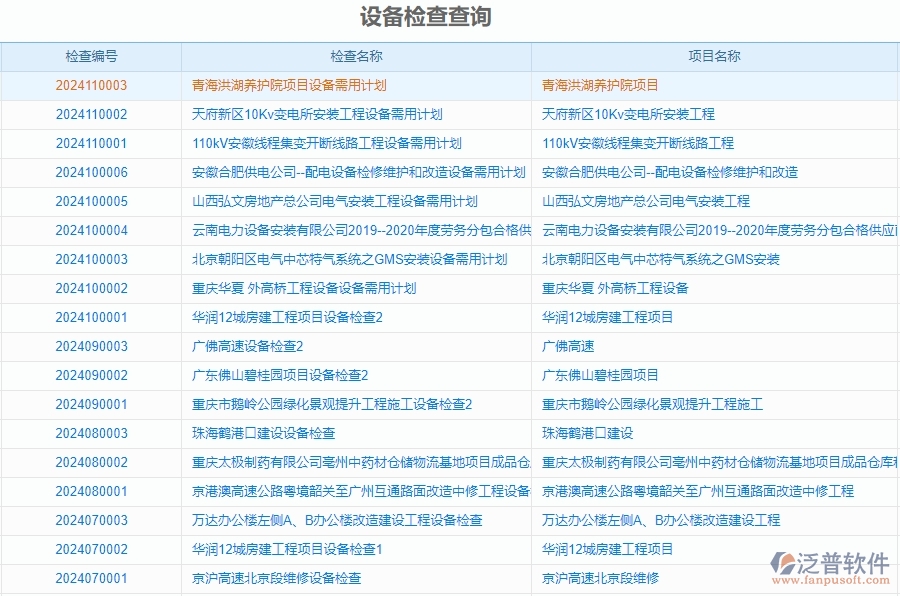
Task: Open inspection number 2024110003
Action: 93,85
